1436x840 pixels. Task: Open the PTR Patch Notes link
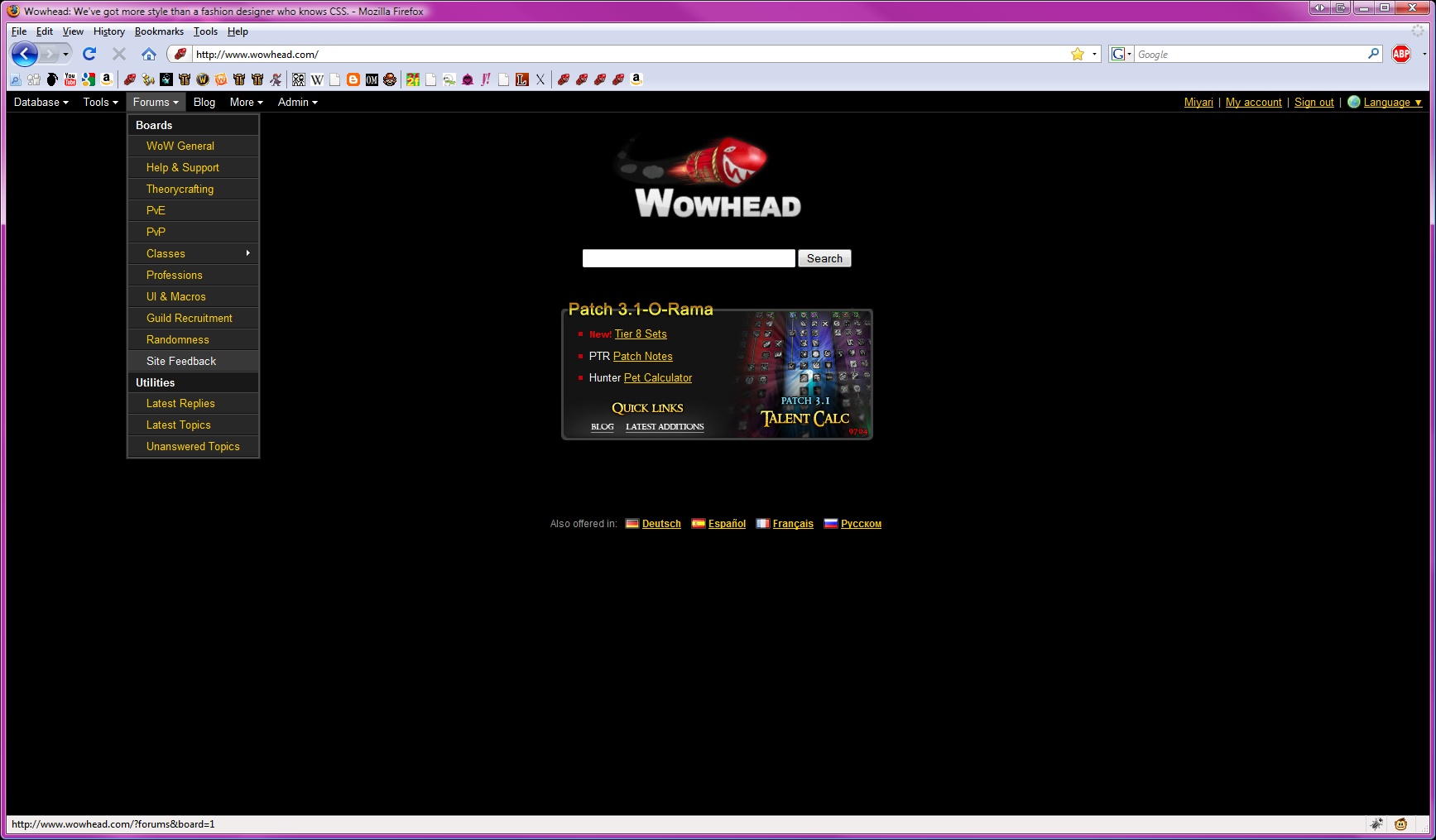point(643,357)
